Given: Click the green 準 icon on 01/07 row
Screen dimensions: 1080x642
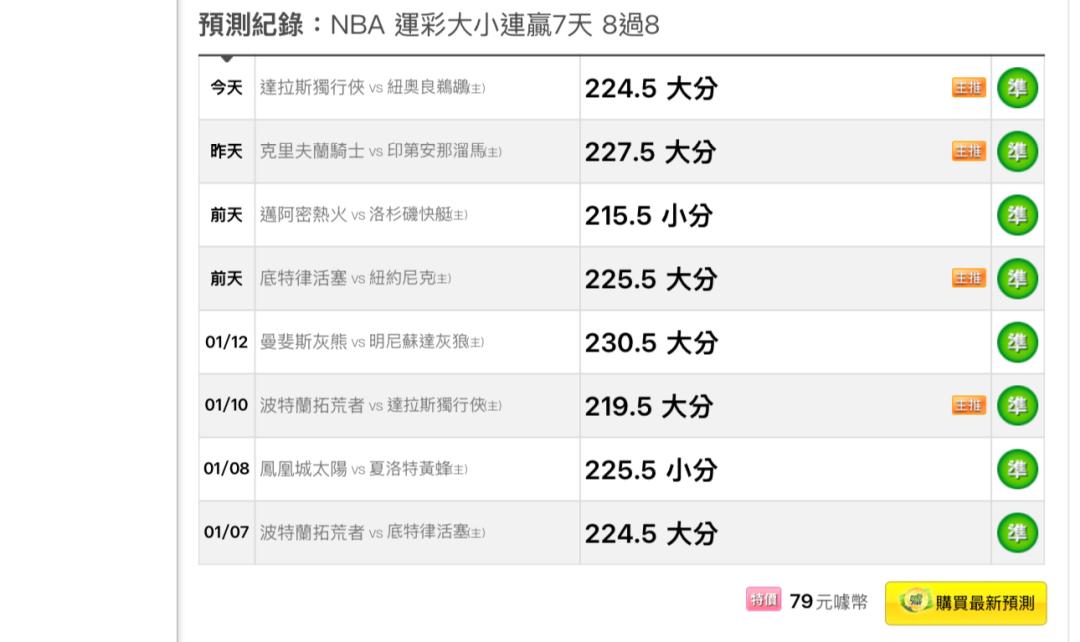Looking at the screenshot, I should point(1017,533).
